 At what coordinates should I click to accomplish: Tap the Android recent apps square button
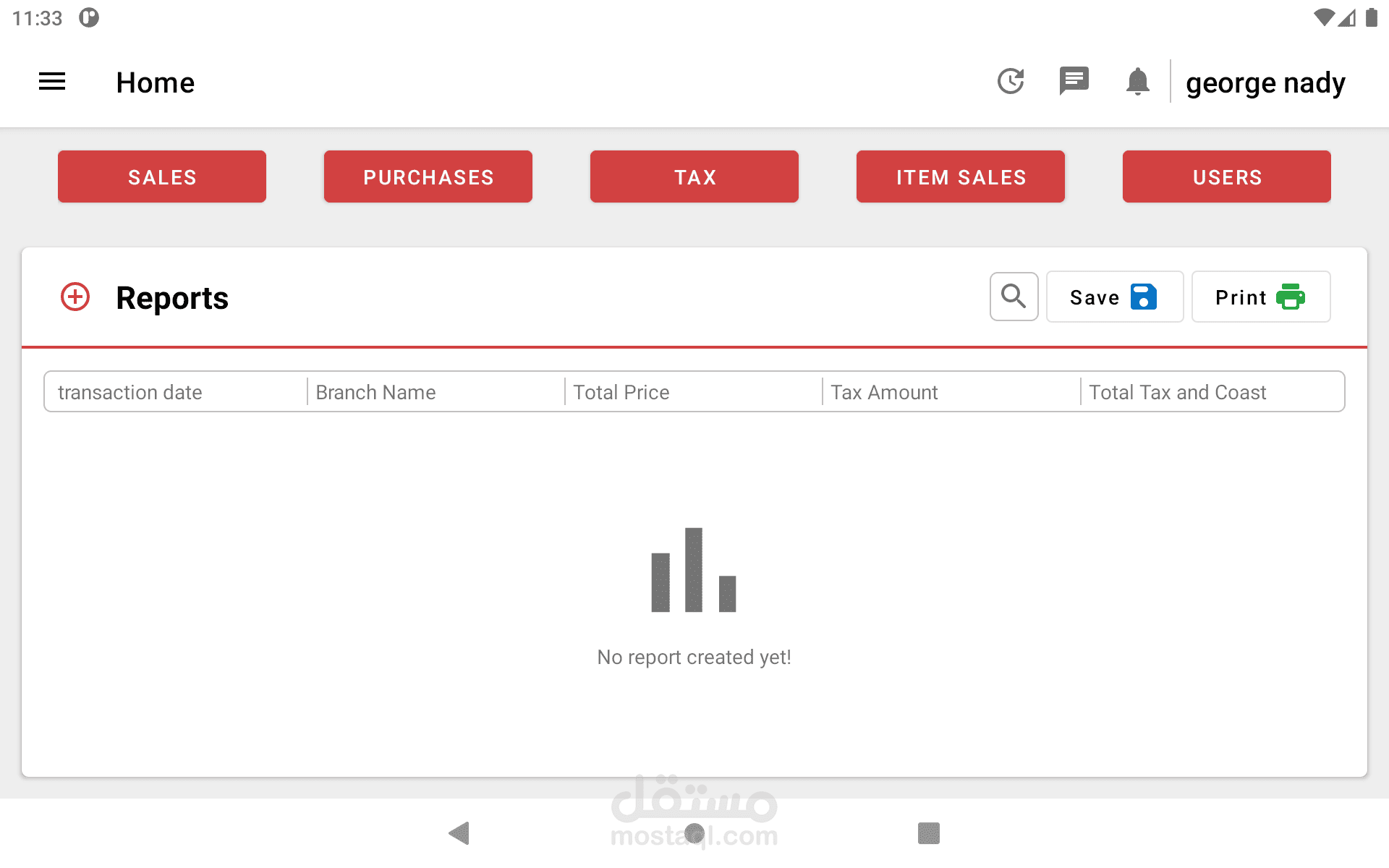(929, 833)
